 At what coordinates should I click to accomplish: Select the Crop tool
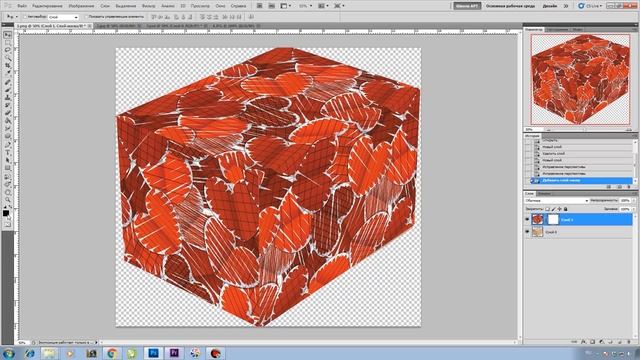pos(7,65)
